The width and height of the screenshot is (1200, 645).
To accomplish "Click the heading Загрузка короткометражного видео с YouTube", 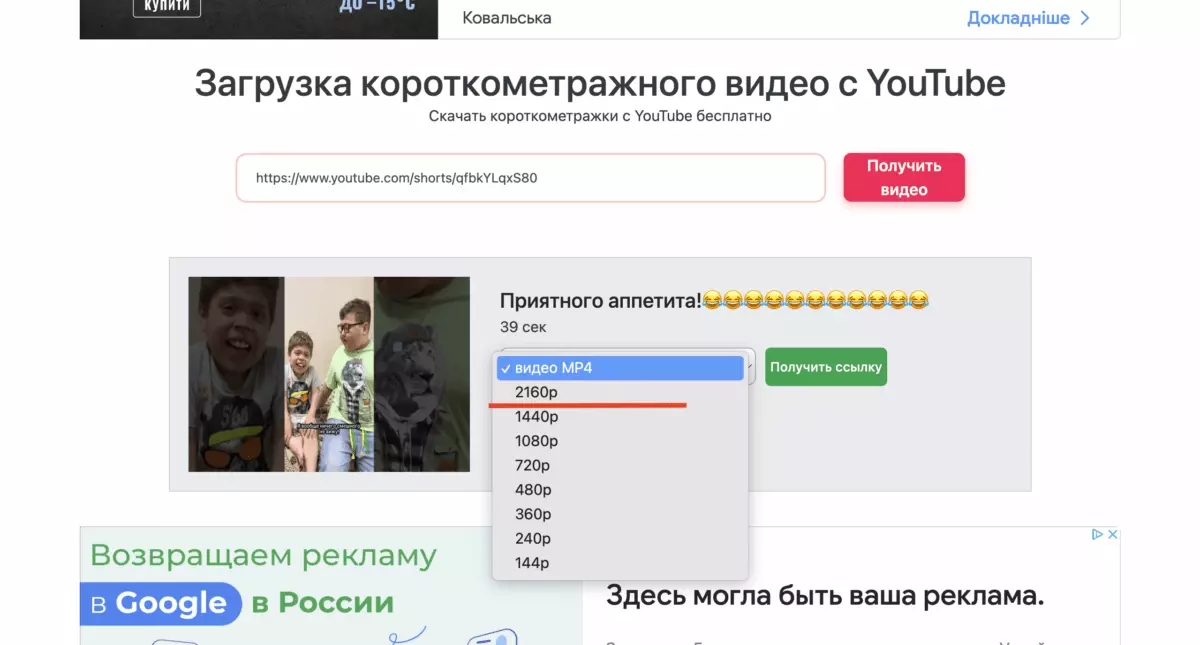I will (x=600, y=84).
